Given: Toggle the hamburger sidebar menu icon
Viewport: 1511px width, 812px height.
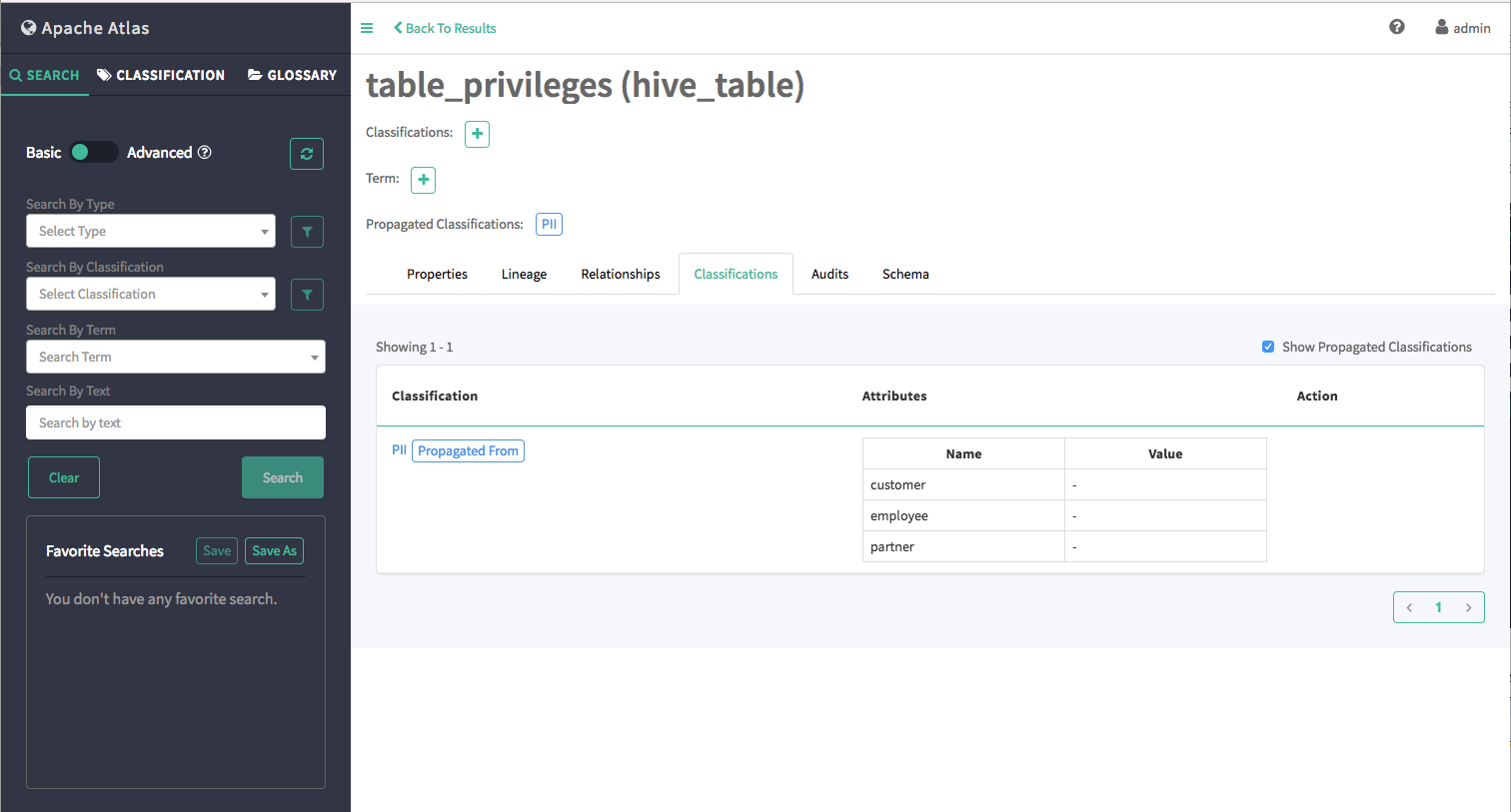Looking at the screenshot, I should (x=367, y=28).
